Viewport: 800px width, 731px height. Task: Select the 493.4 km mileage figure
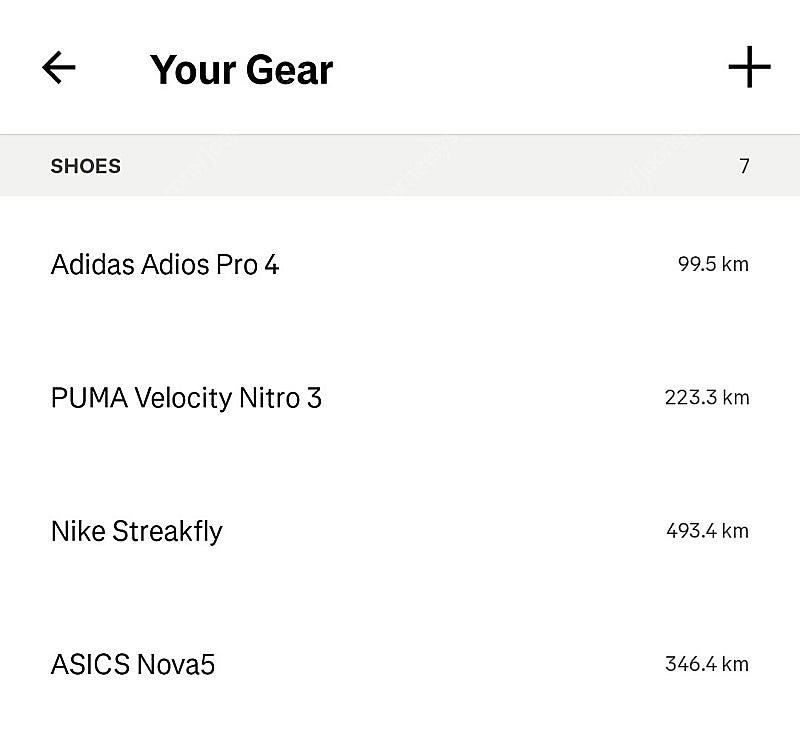707,531
